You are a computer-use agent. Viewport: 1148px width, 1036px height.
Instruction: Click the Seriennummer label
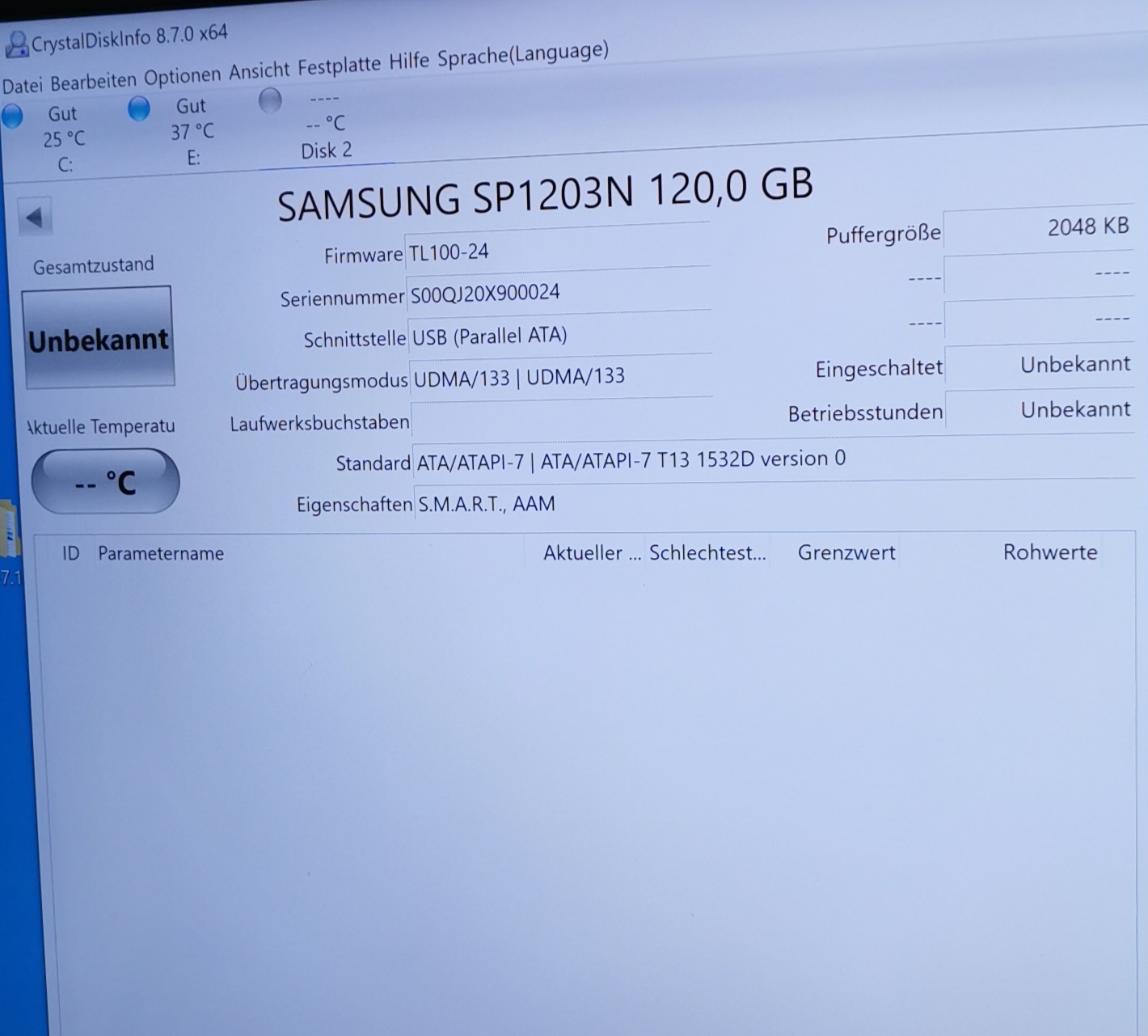(342, 298)
